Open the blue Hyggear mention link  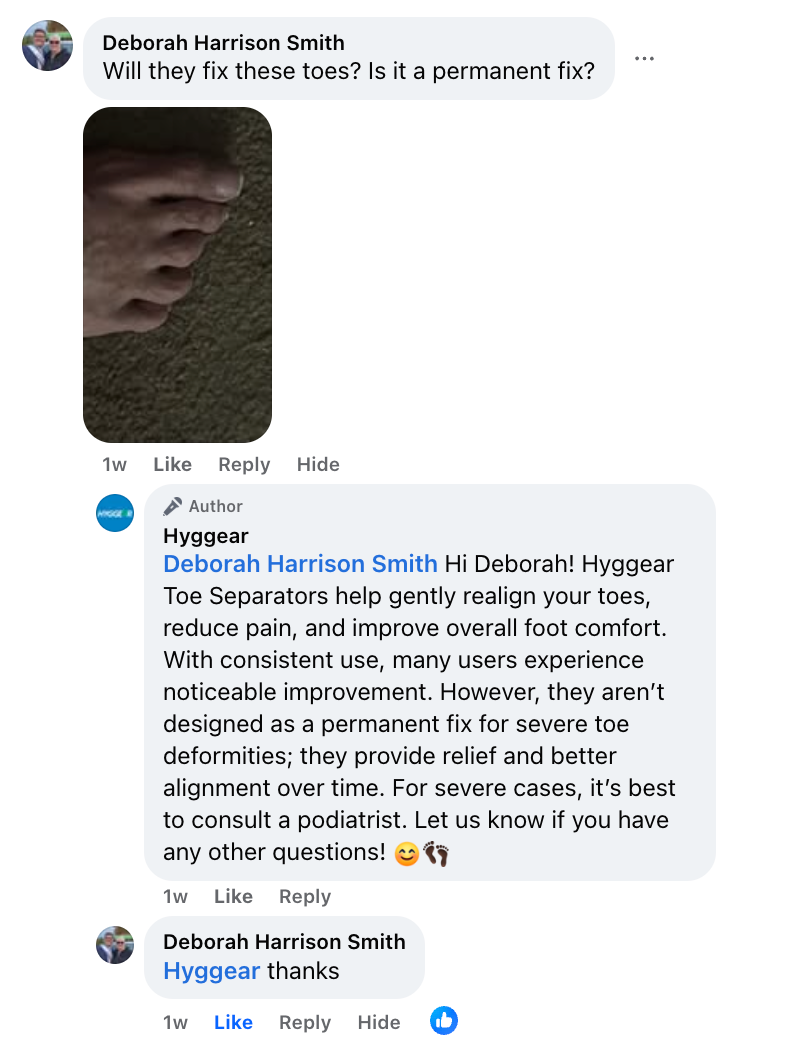pos(212,971)
